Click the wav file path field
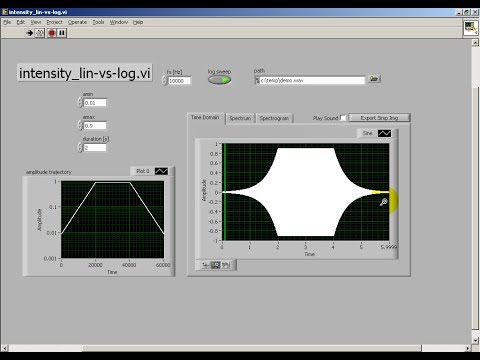Viewport: 480px width, 360px height. pos(312,80)
